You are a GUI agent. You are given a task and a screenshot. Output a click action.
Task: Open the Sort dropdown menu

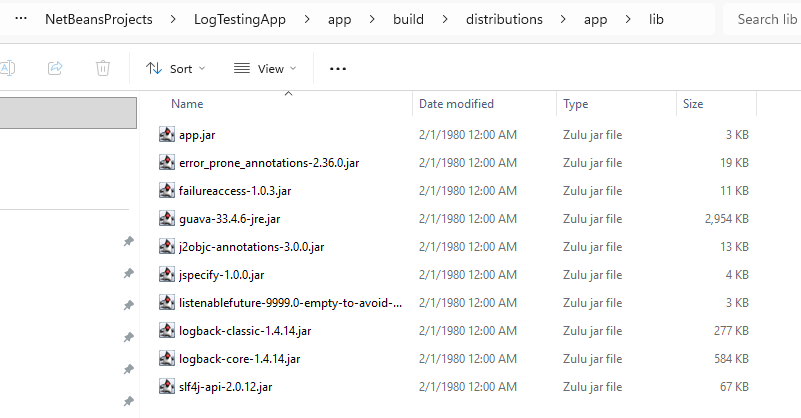coord(175,69)
